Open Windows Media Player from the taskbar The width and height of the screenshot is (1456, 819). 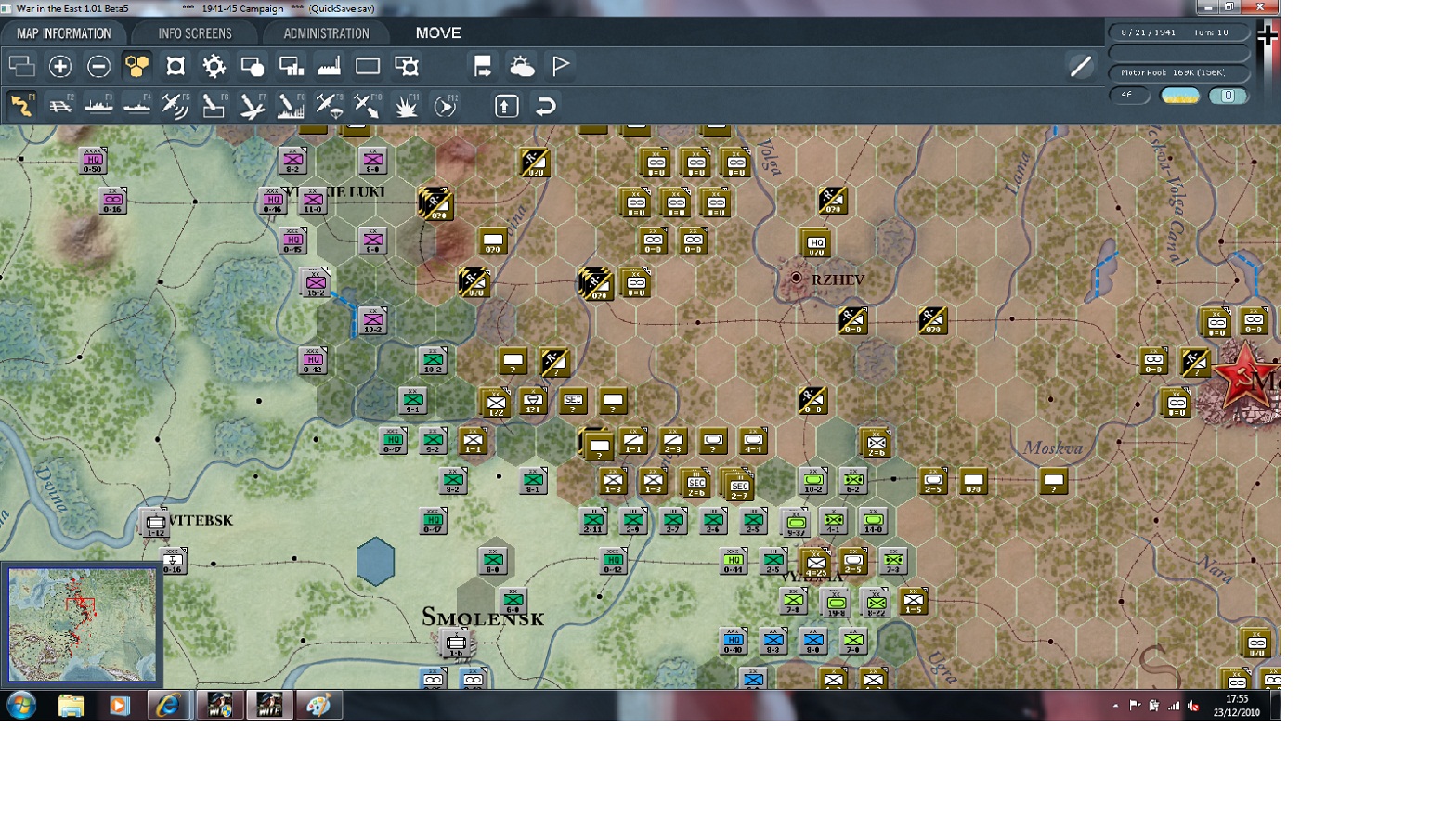pos(119,706)
